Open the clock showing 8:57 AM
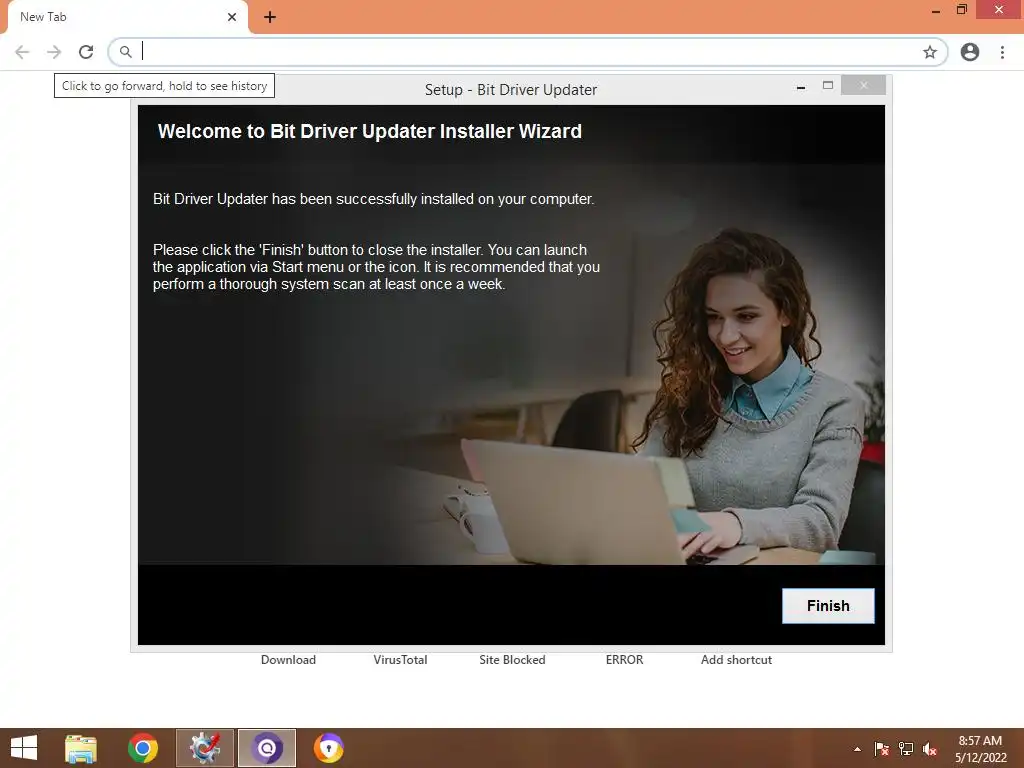The width and height of the screenshot is (1024, 768). coord(980,749)
